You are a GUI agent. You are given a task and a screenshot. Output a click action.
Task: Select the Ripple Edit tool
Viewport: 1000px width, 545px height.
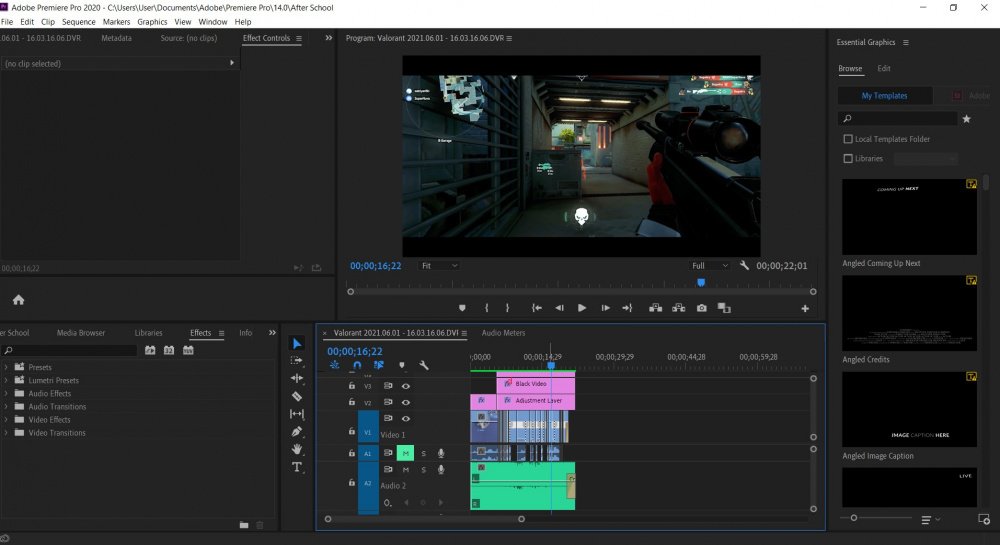coord(297,379)
